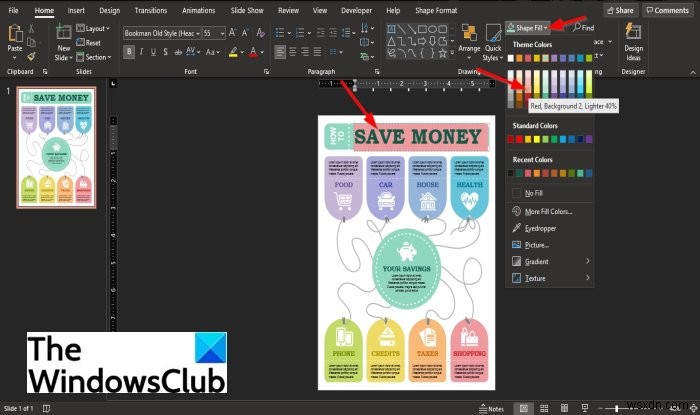Select the right arrow shape in gallery

pyautogui.click(x=421, y=42)
